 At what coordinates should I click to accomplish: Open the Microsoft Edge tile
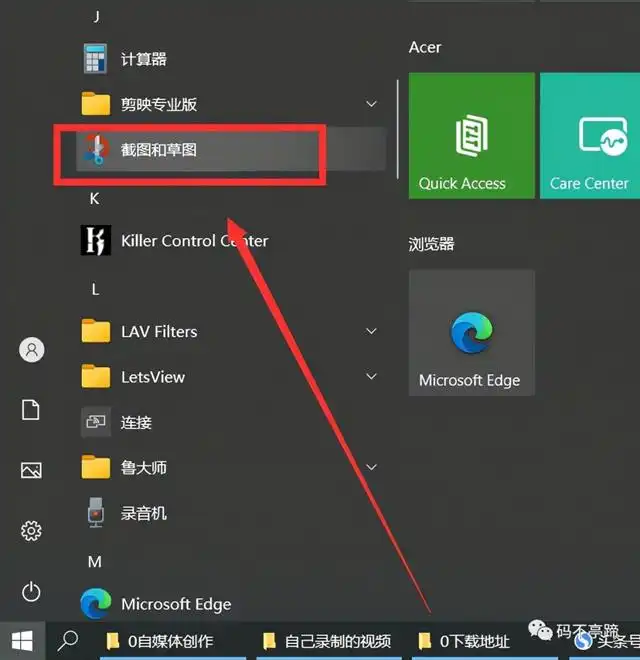pyautogui.click(x=472, y=333)
